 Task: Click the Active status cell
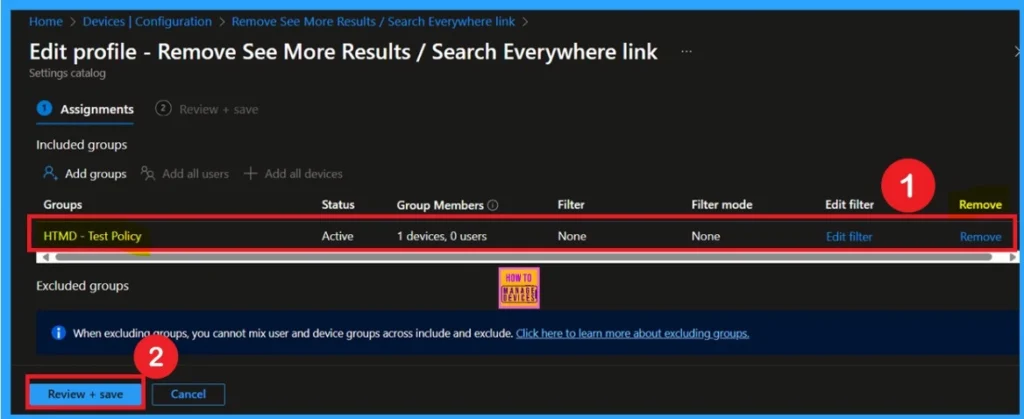[337, 236]
